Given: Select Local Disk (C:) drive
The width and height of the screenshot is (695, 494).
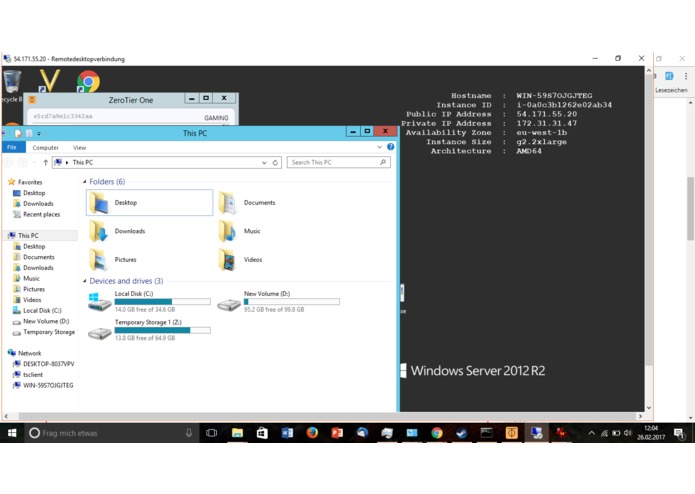Looking at the screenshot, I should 149,302.
